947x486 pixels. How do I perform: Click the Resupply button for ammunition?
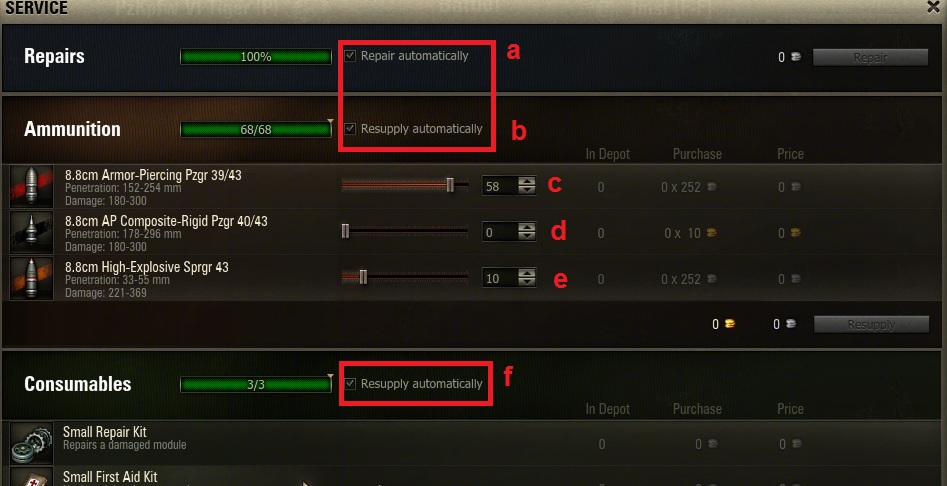[x=871, y=324]
